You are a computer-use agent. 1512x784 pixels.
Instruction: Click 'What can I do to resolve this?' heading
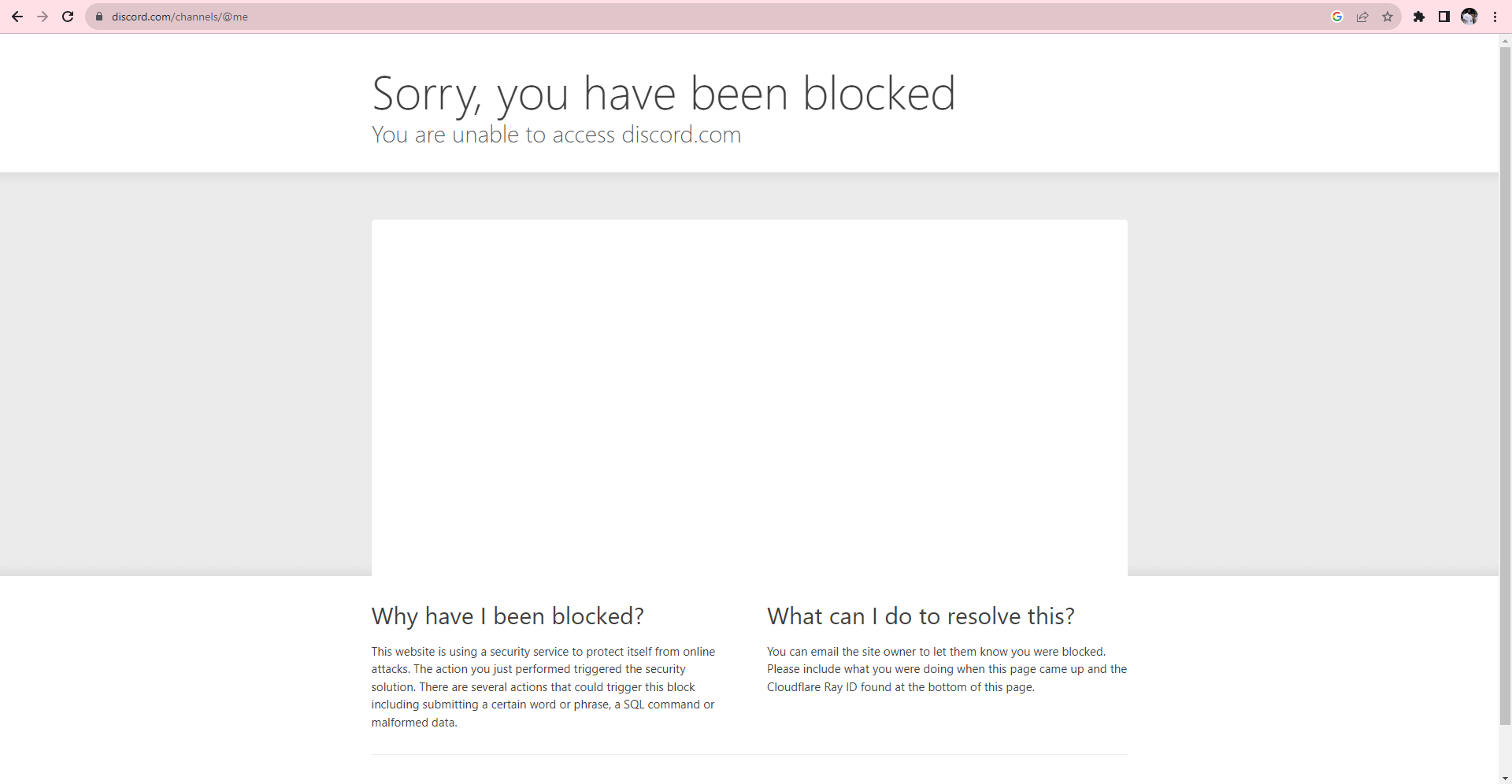[921, 616]
